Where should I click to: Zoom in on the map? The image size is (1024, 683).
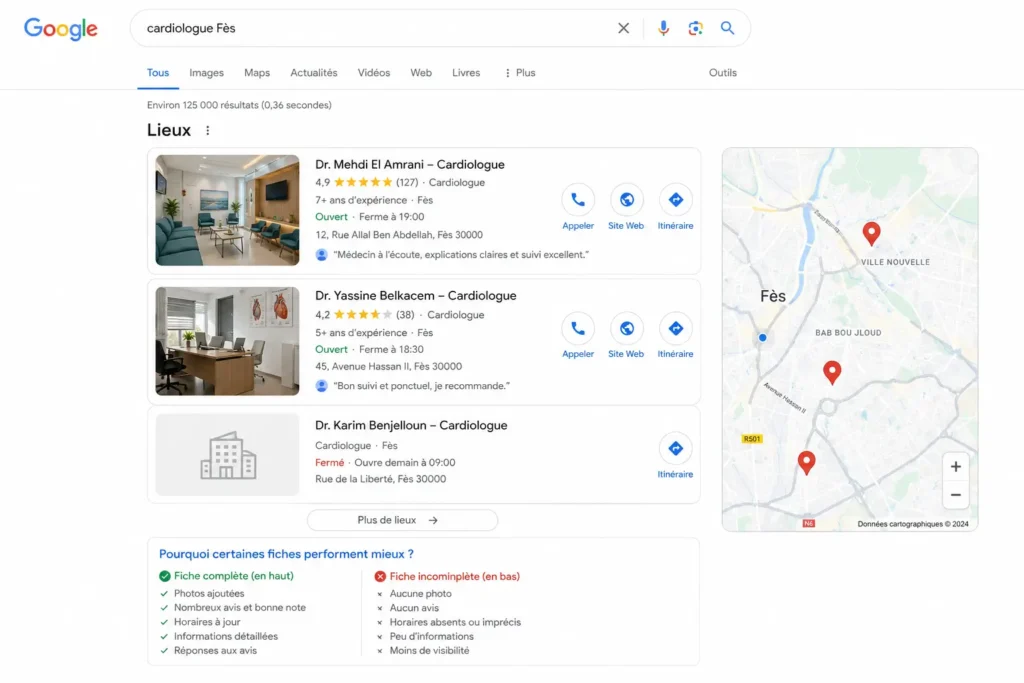coord(955,467)
